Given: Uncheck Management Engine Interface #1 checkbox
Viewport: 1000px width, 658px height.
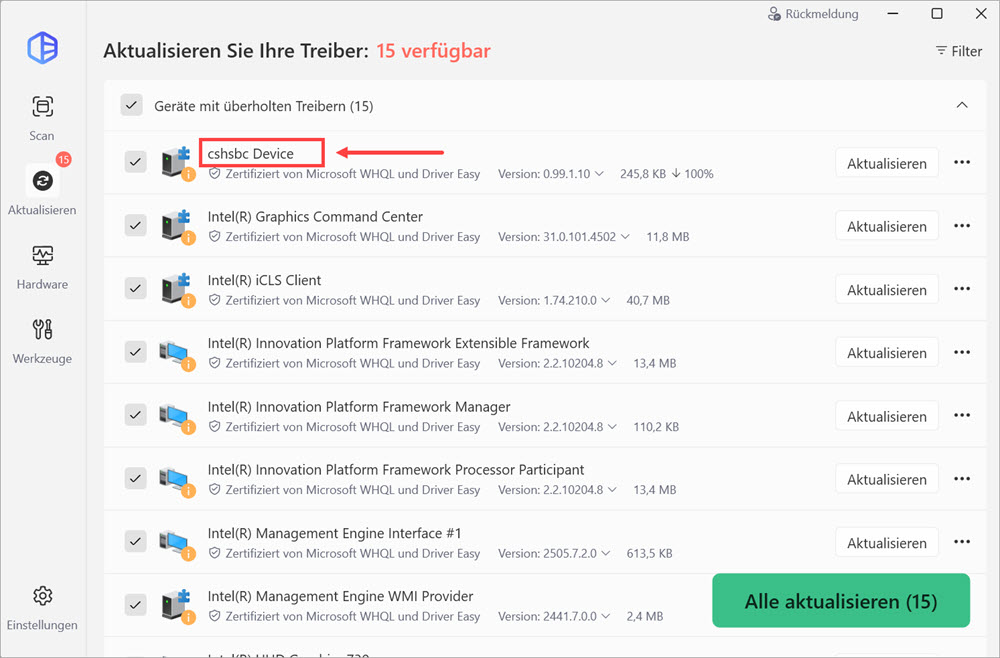Looking at the screenshot, I should coord(135,541).
